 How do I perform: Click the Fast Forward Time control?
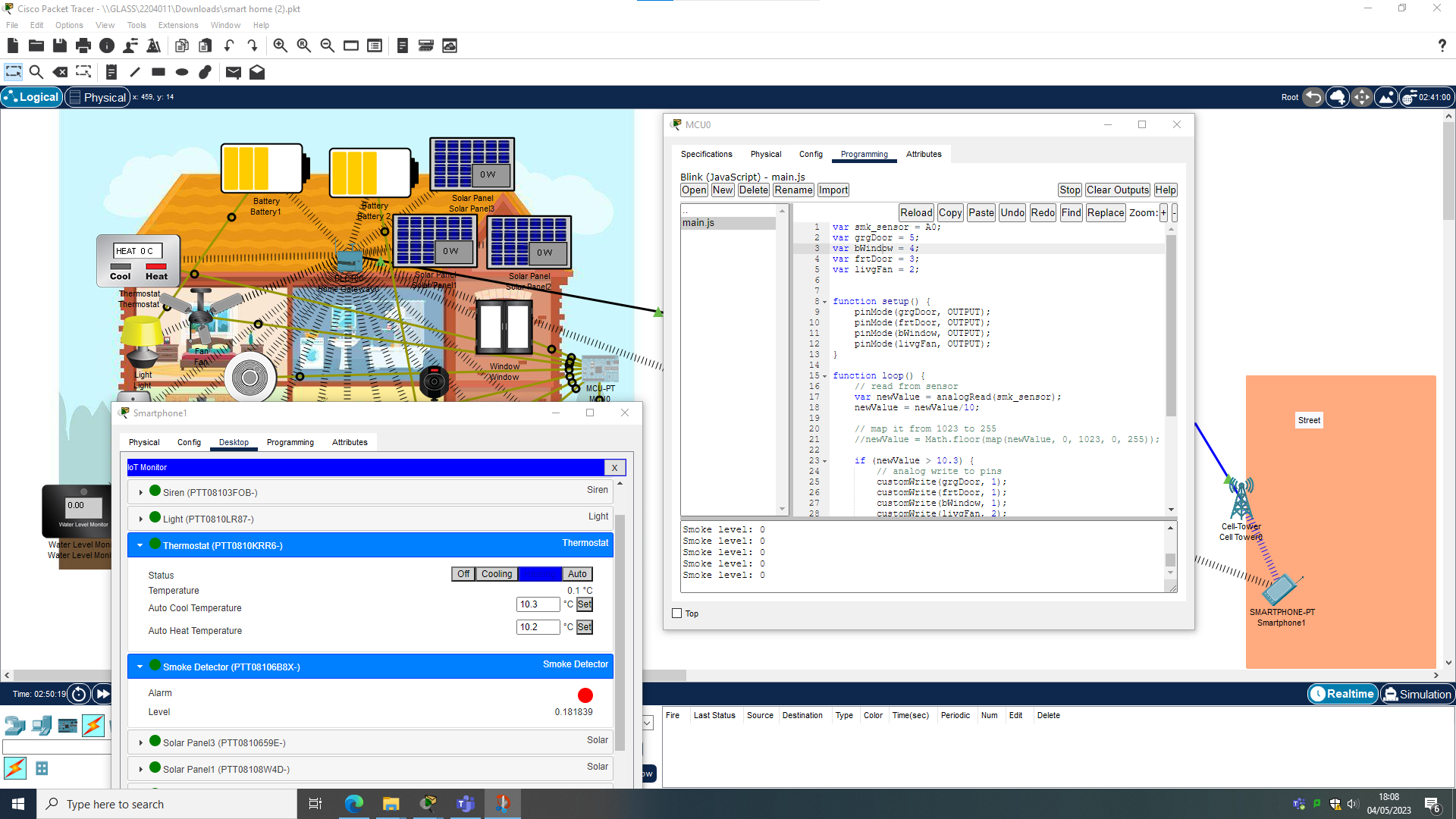coord(102,694)
